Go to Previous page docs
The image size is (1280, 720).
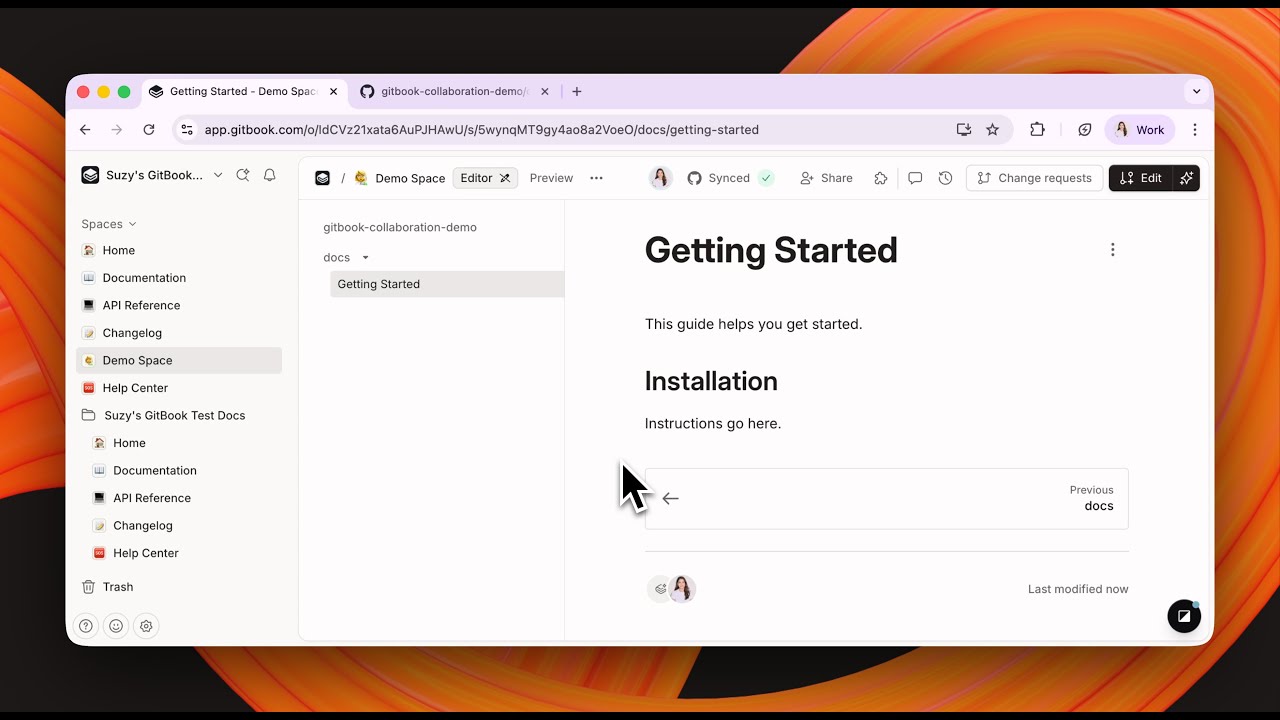pos(887,498)
